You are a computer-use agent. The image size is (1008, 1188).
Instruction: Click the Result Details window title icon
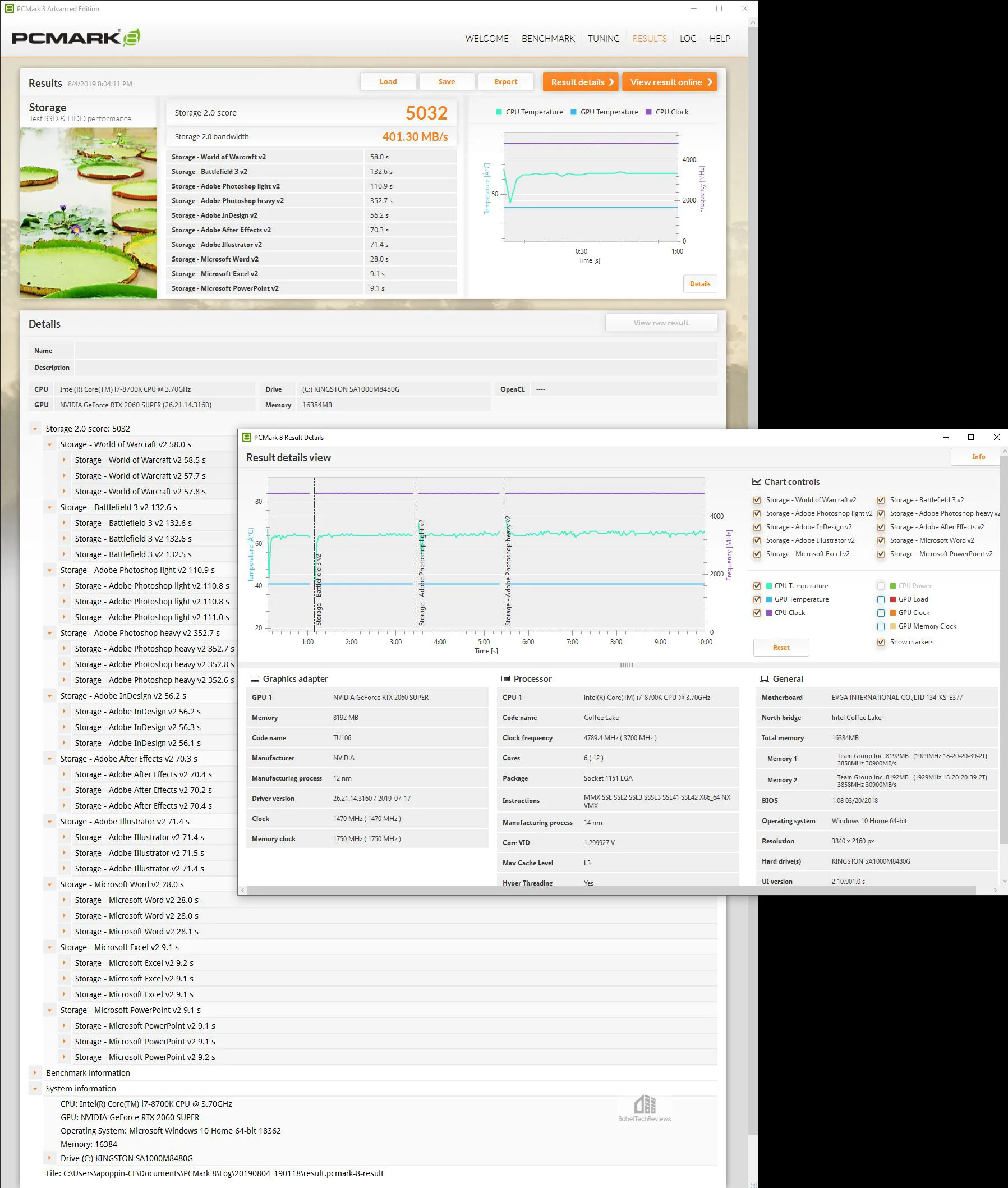247,437
